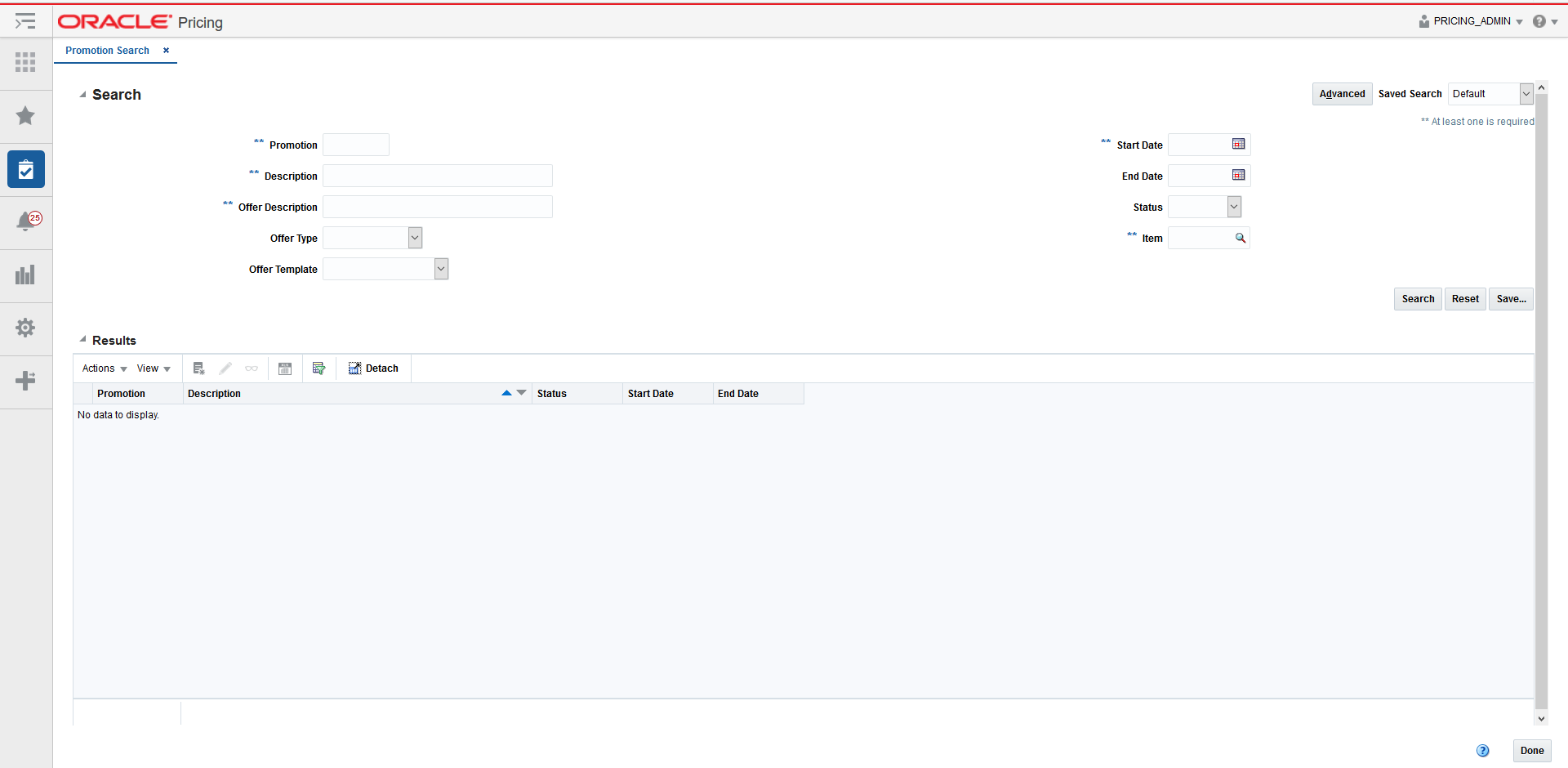This screenshot has width=1568, height=768.
Task: Collapse the left navigation sidebar
Action: [25, 21]
